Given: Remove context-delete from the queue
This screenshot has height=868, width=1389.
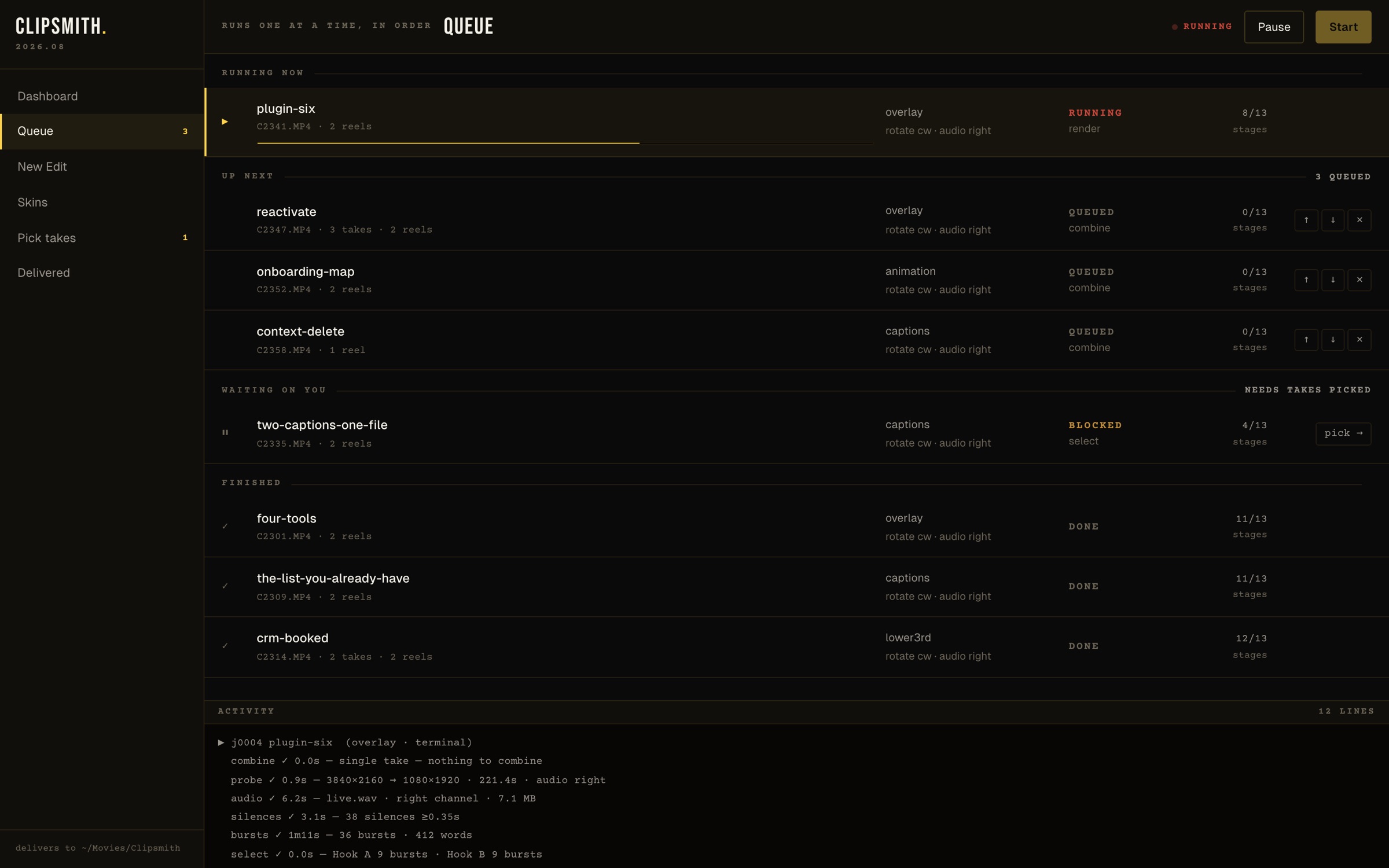Looking at the screenshot, I should (x=1359, y=340).
